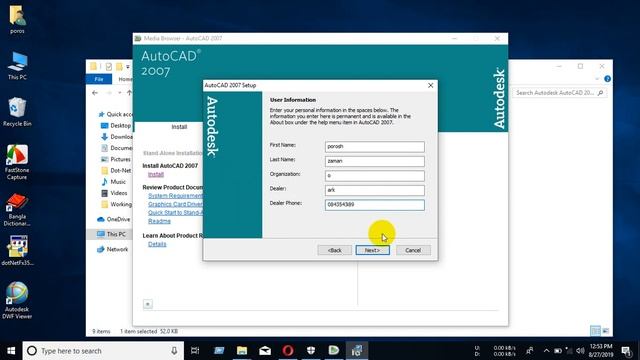Click the search magnifier in File Explorer
This screenshot has height=360, width=640.
pos(600,93)
